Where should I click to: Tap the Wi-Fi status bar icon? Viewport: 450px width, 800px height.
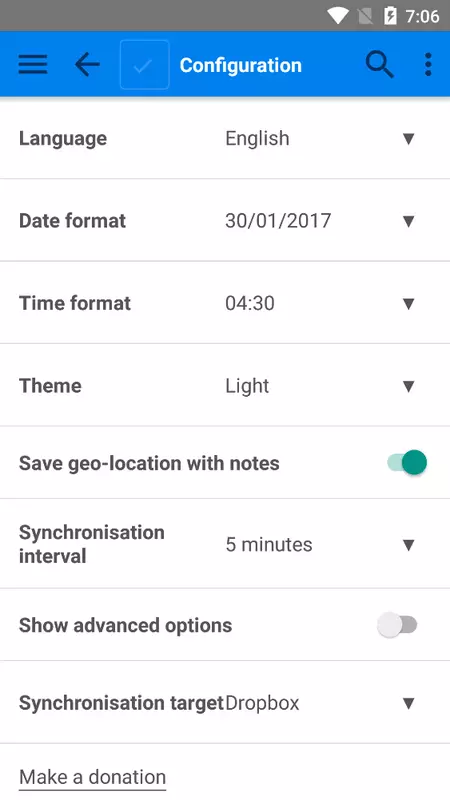(337, 16)
